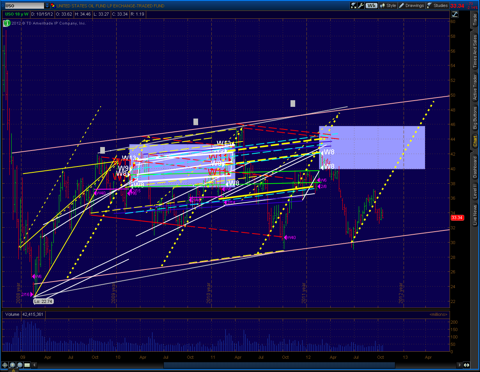
Task: Expand the symbol selector dropdown arrow
Action: (x=47, y=6)
